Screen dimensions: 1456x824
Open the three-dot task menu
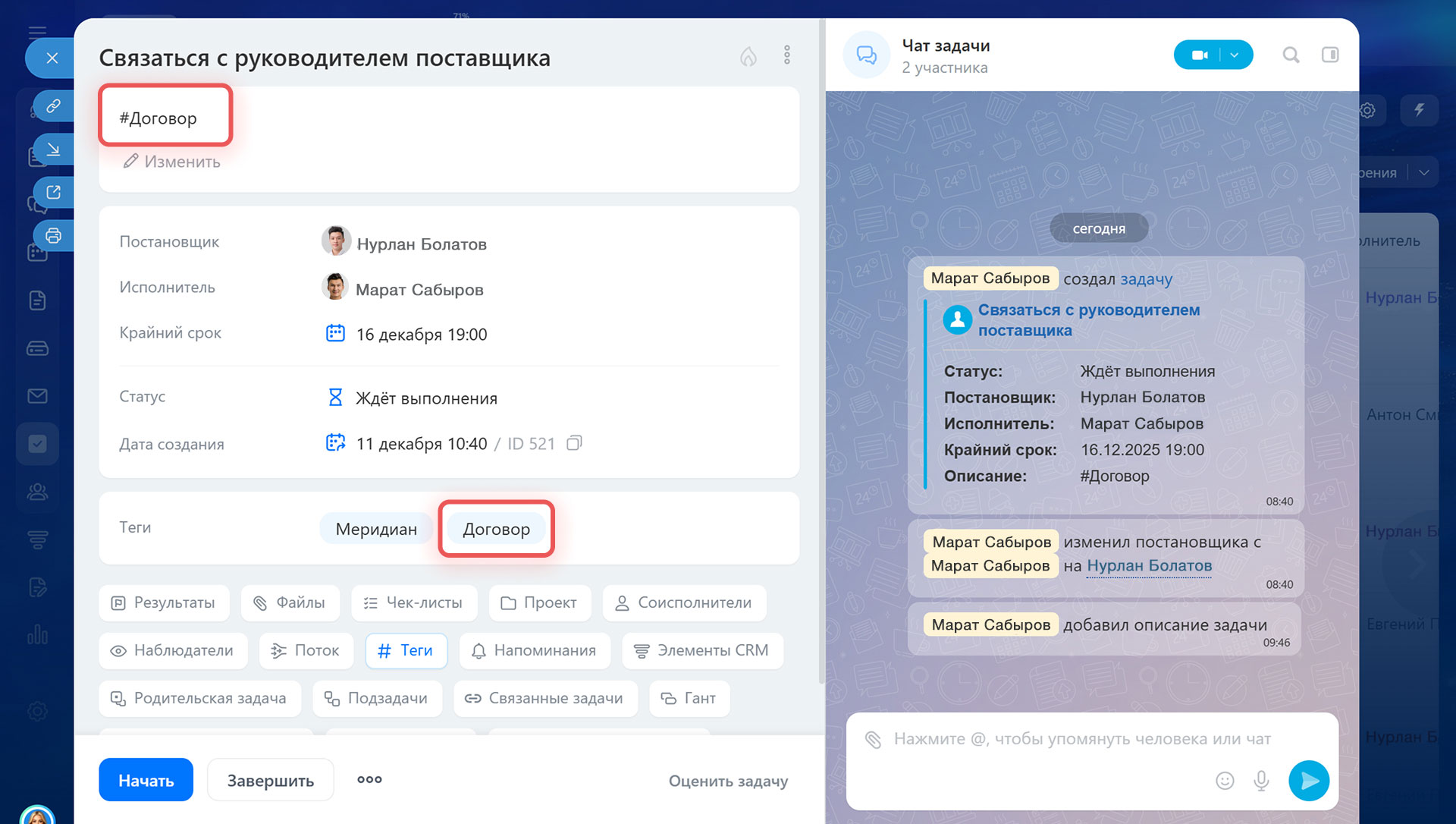[786, 55]
